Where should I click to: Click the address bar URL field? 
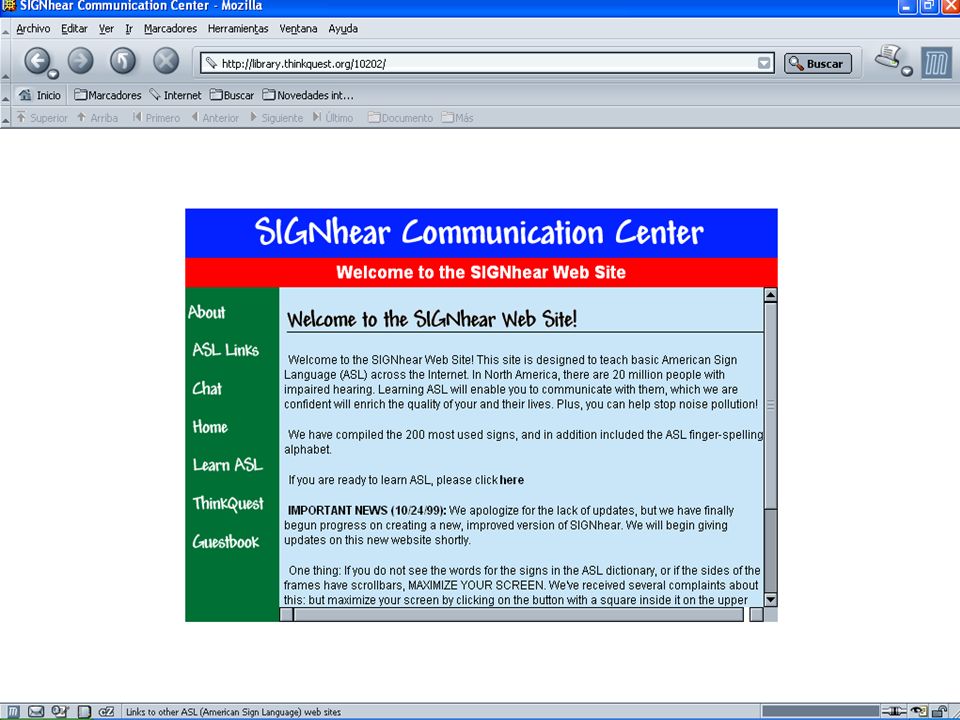tap(487, 63)
